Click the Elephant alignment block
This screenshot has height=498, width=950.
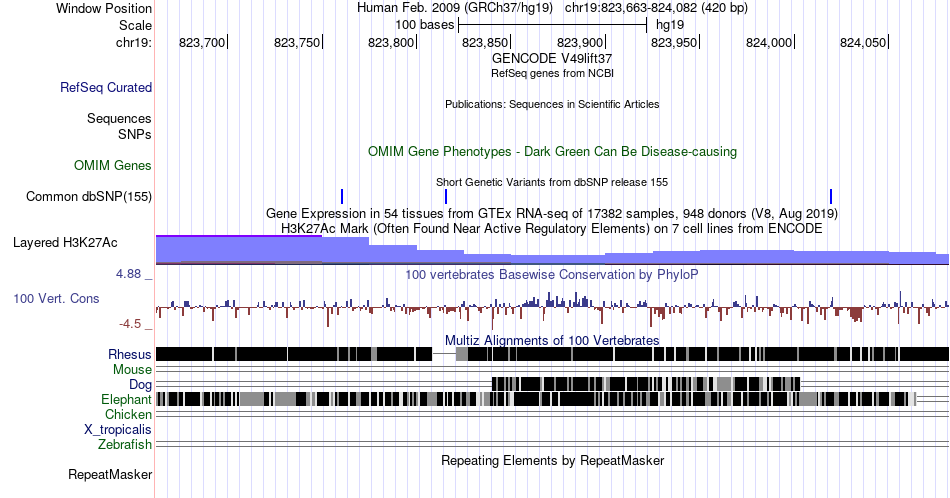(536, 399)
